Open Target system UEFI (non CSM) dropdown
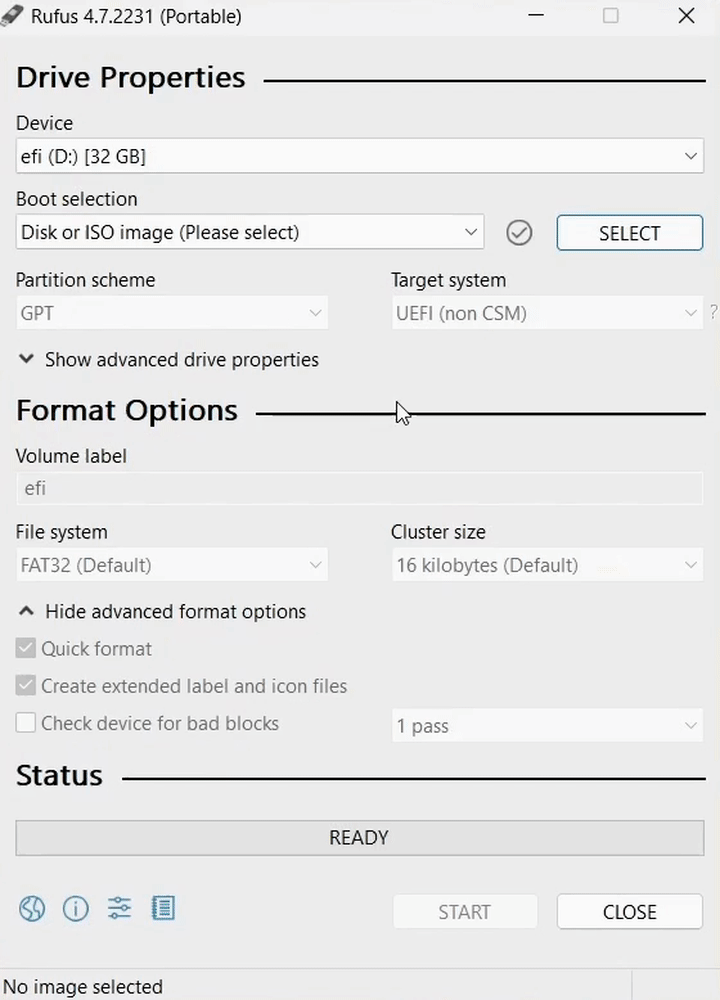The width and height of the screenshot is (720, 1000). click(x=547, y=312)
